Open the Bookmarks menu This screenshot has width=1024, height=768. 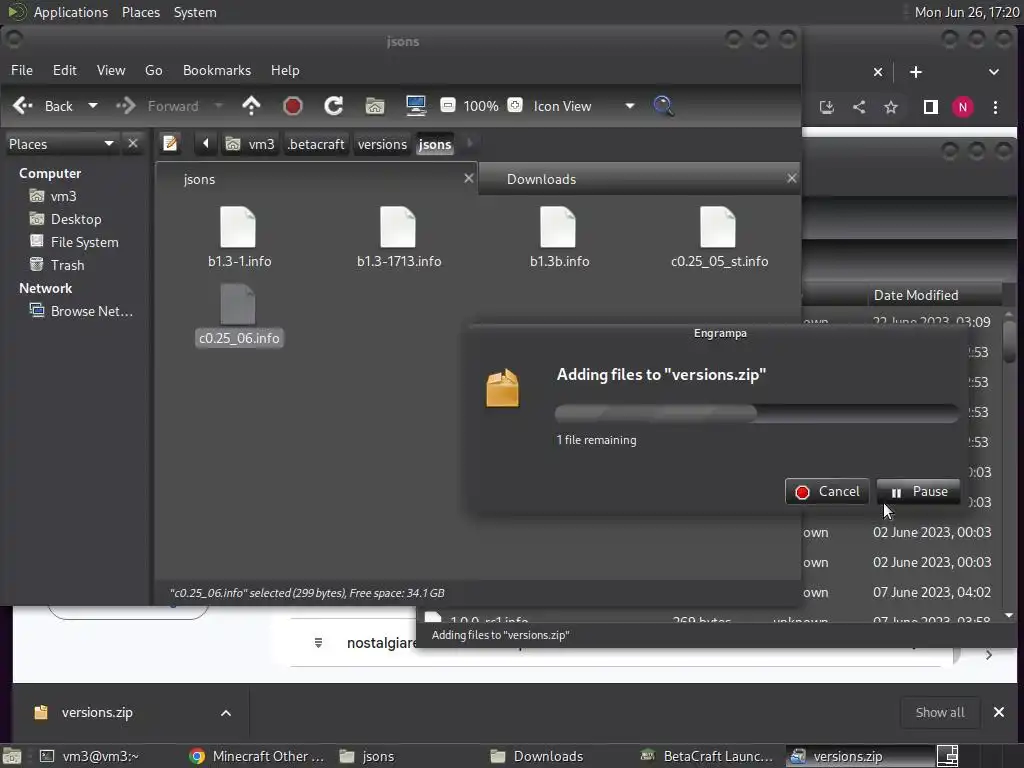point(217,70)
